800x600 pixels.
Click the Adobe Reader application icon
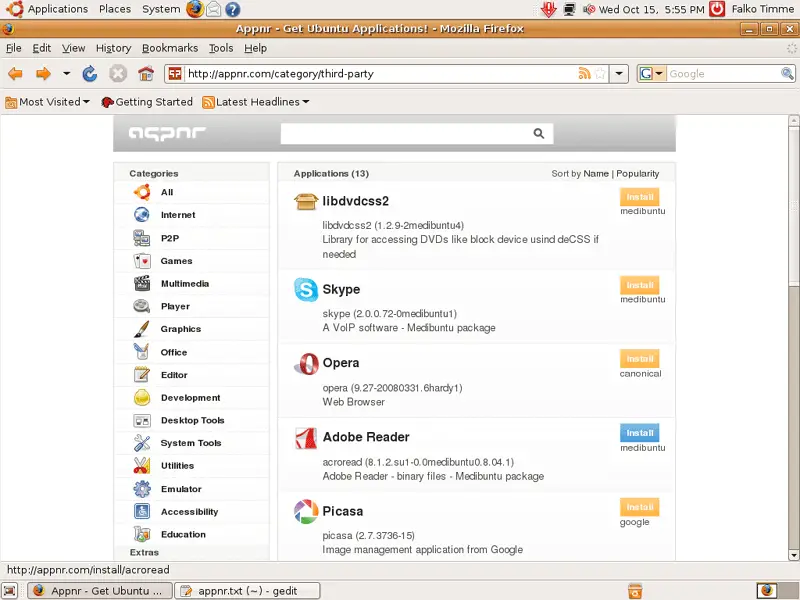point(306,438)
